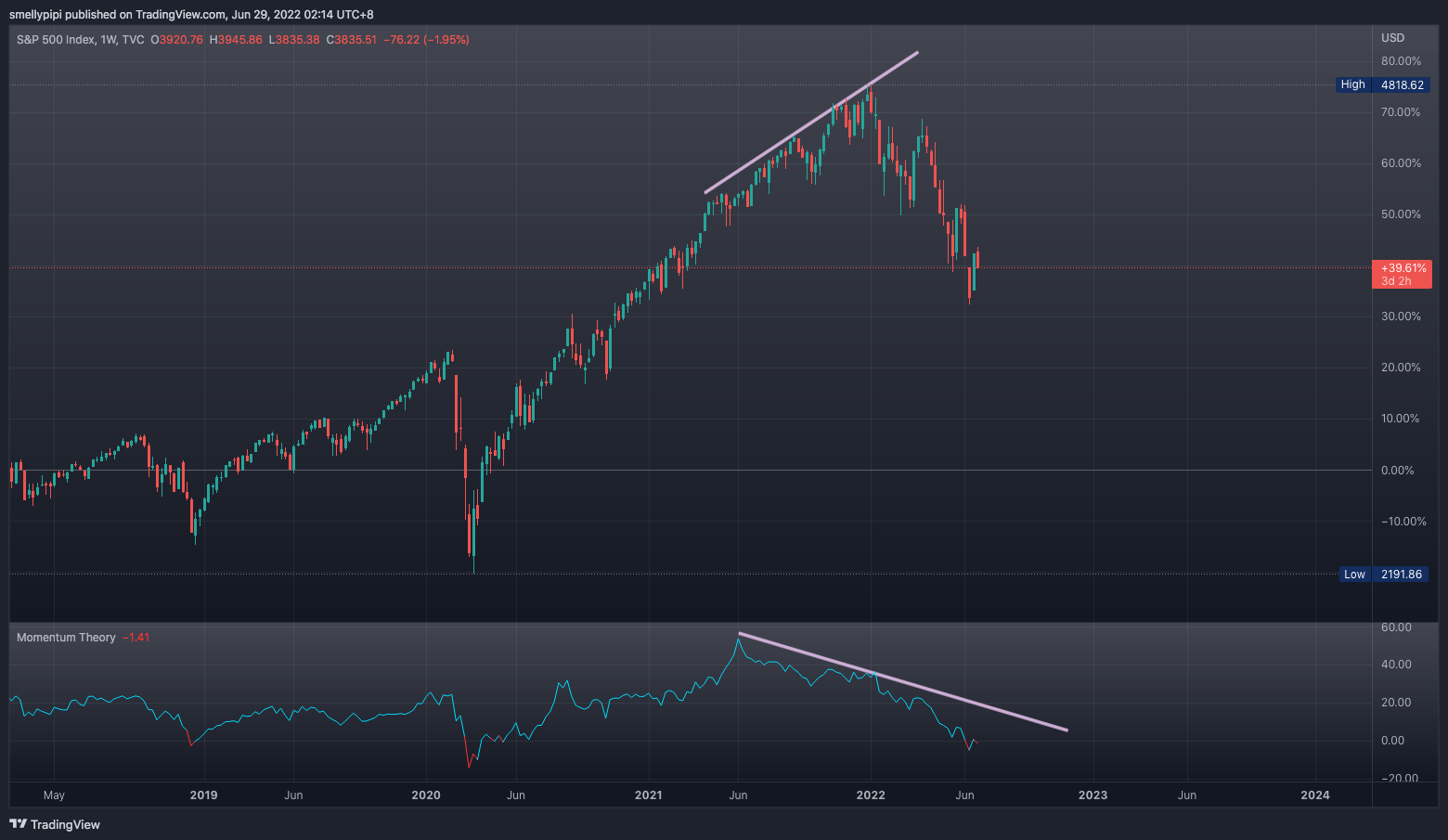Click the indicator axis 40.00 label
1448x840 pixels.
(1396, 665)
